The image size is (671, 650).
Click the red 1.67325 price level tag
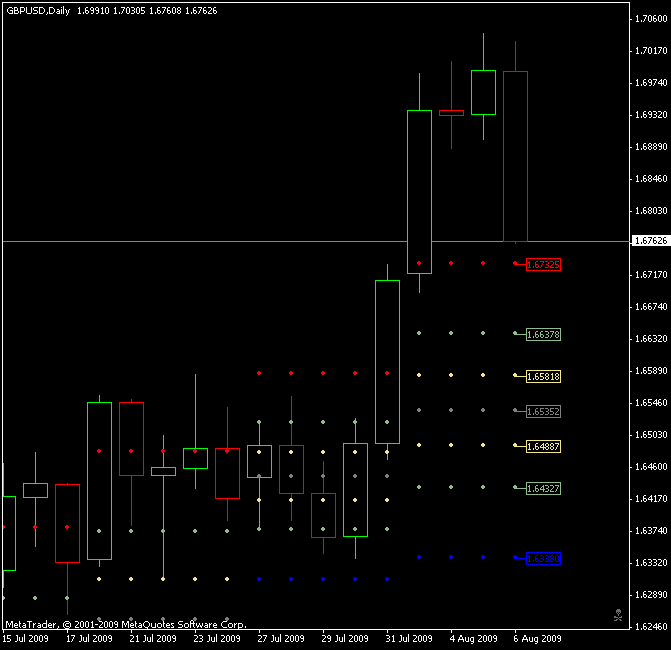coord(543,264)
